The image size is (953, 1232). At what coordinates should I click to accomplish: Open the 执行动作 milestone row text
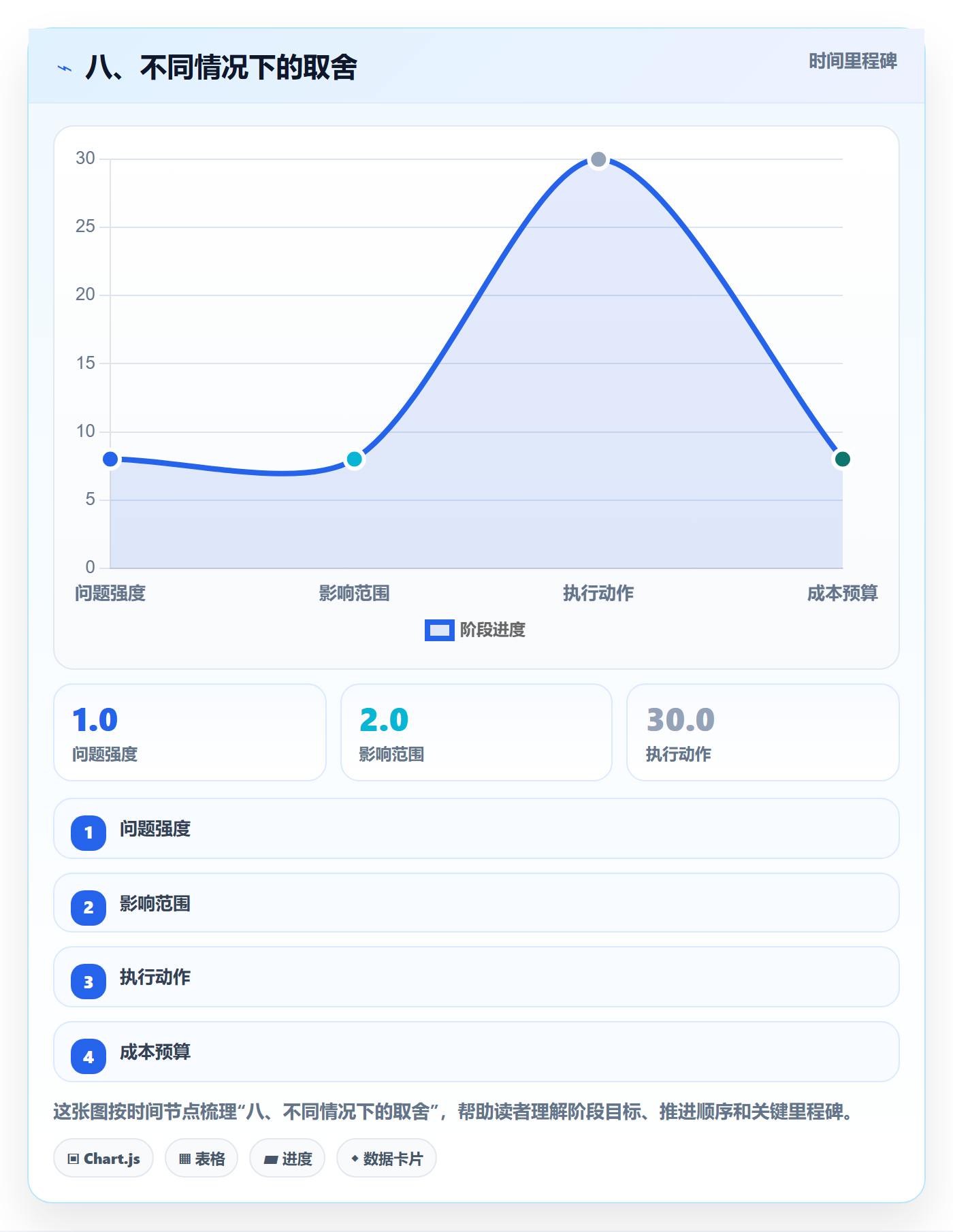tap(155, 977)
